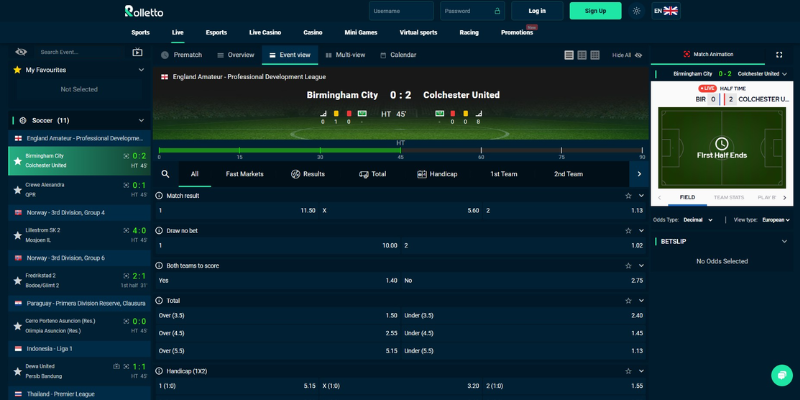
Task: Open the EN language selector flag
Action: click(666, 11)
